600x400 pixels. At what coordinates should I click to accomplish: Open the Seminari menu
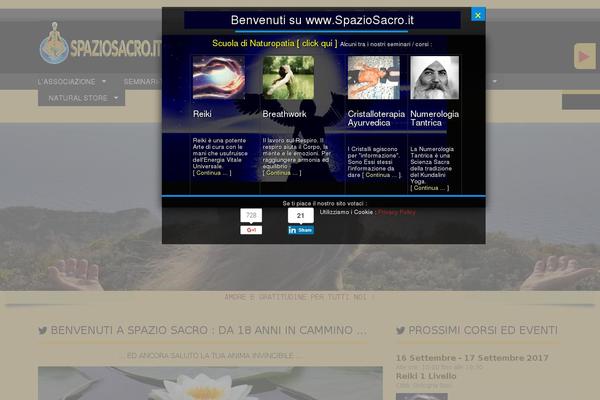(x=140, y=82)
